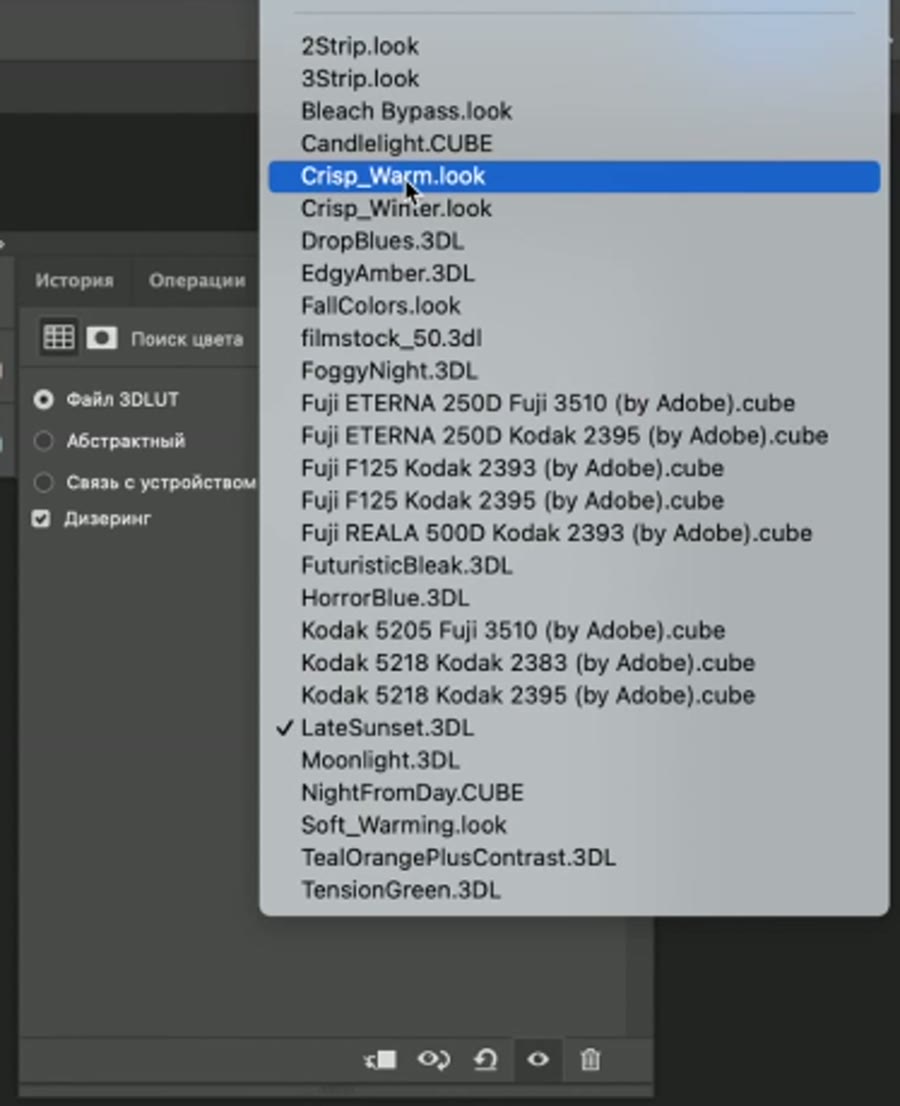
Task: Apply Soft_Warming.look
Action: coord(574,825)
